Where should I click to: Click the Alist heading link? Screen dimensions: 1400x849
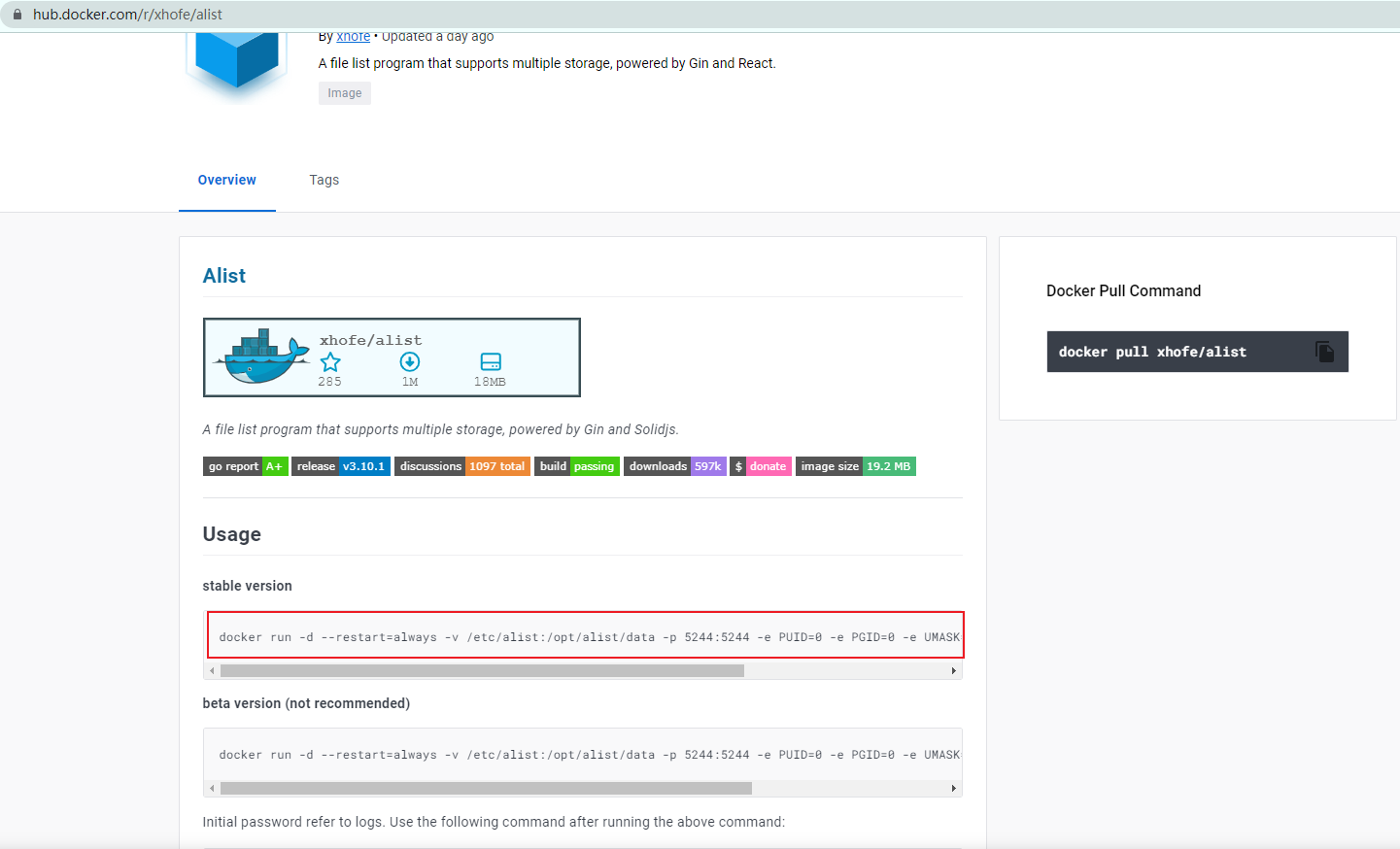point(224,276)
